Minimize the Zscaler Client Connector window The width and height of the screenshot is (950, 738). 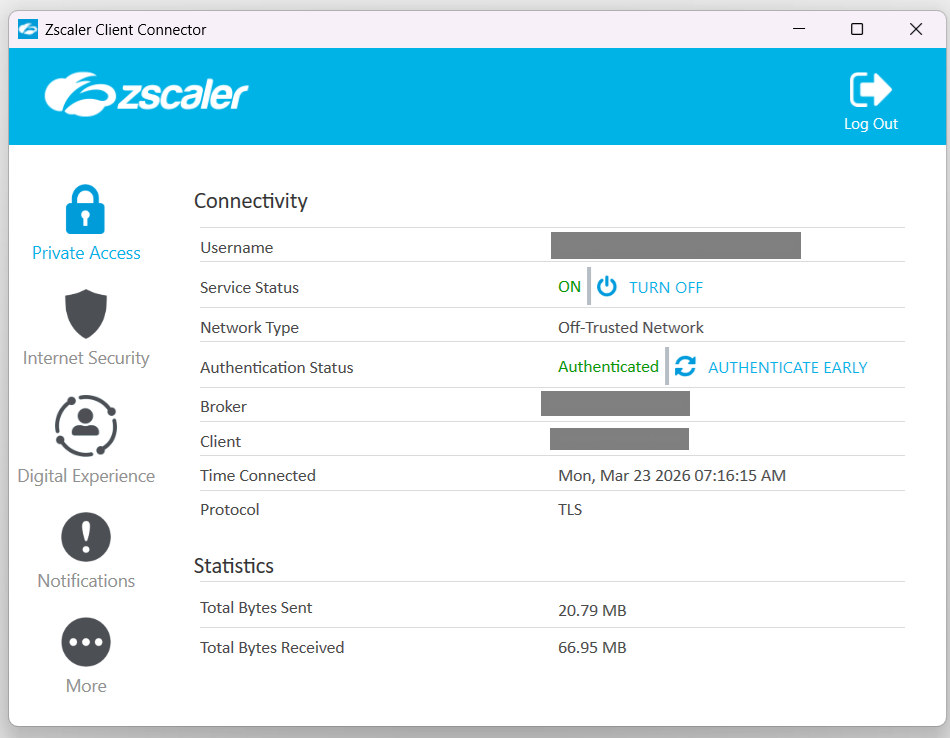(799, 29)
